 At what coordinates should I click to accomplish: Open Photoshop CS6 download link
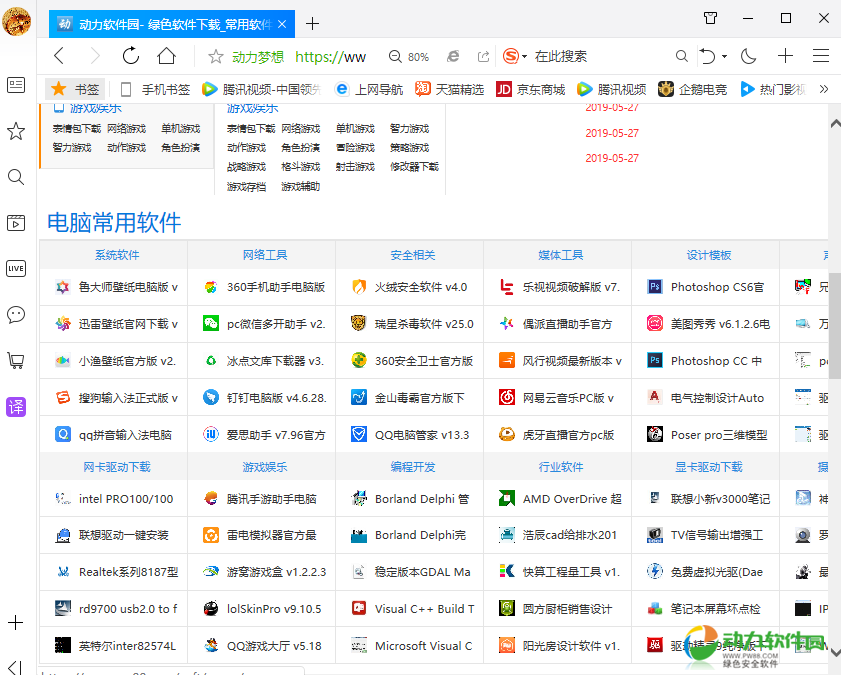pos(717,287)
